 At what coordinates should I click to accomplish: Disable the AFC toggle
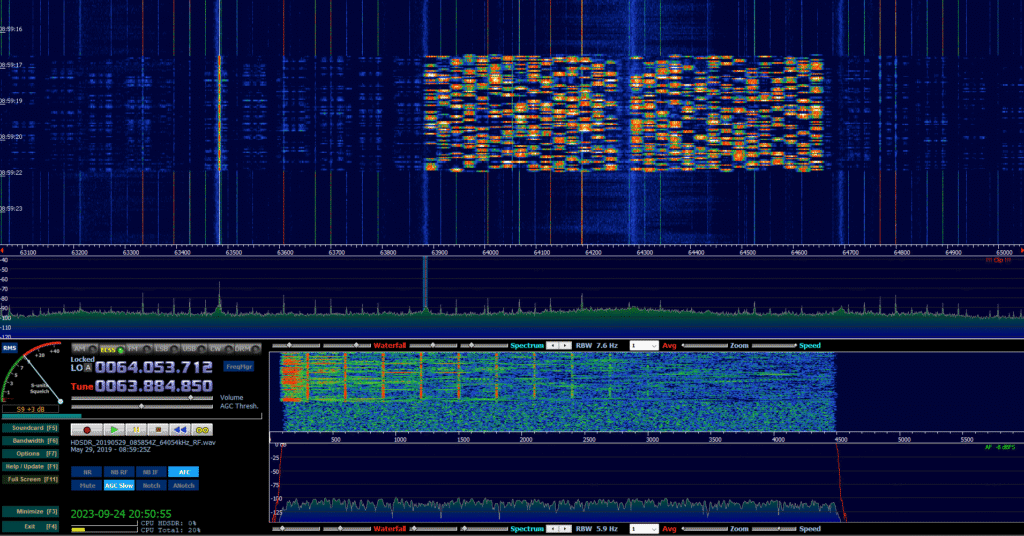click(184, 471)
